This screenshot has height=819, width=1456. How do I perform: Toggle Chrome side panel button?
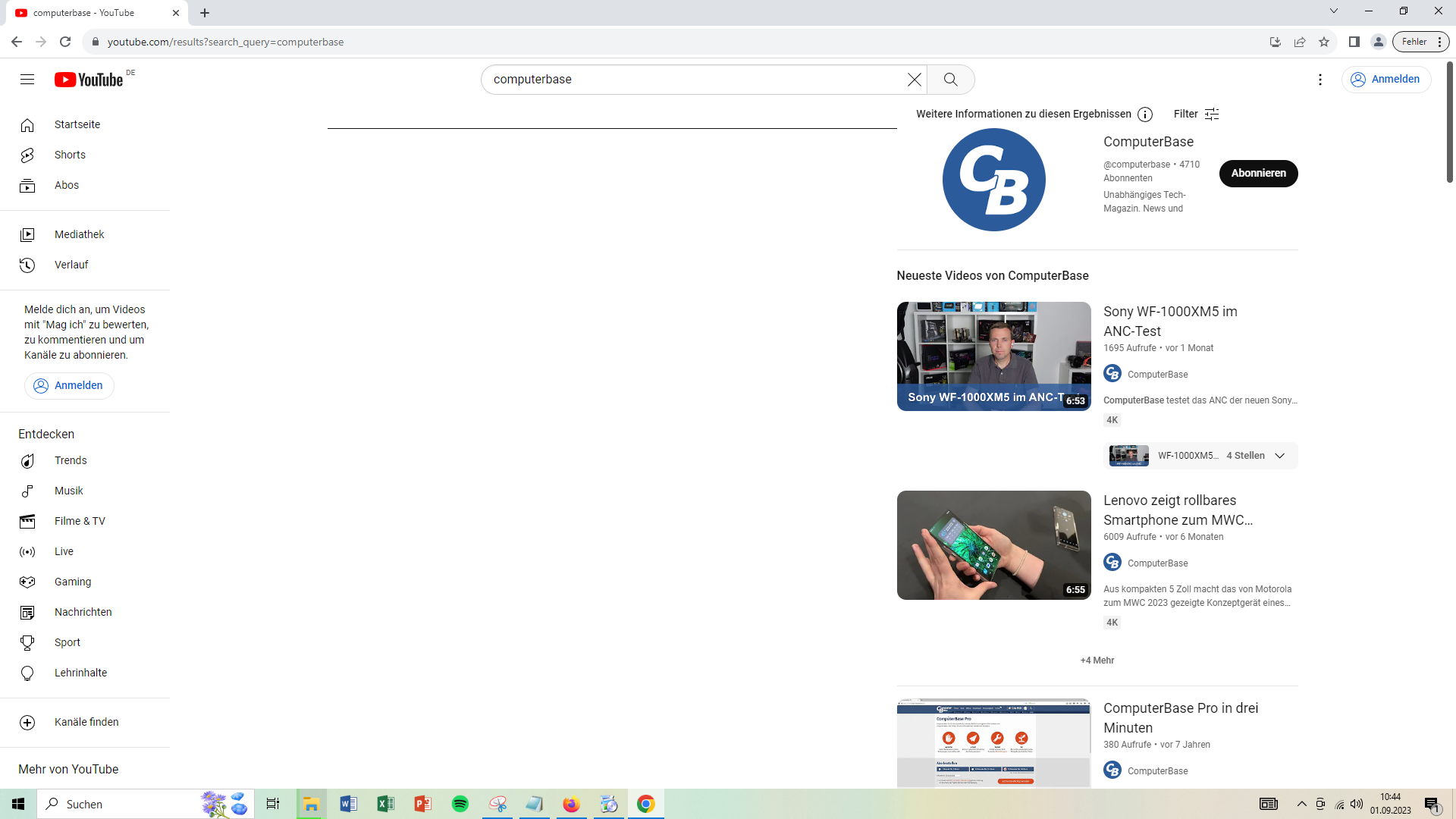[1354, 42]
